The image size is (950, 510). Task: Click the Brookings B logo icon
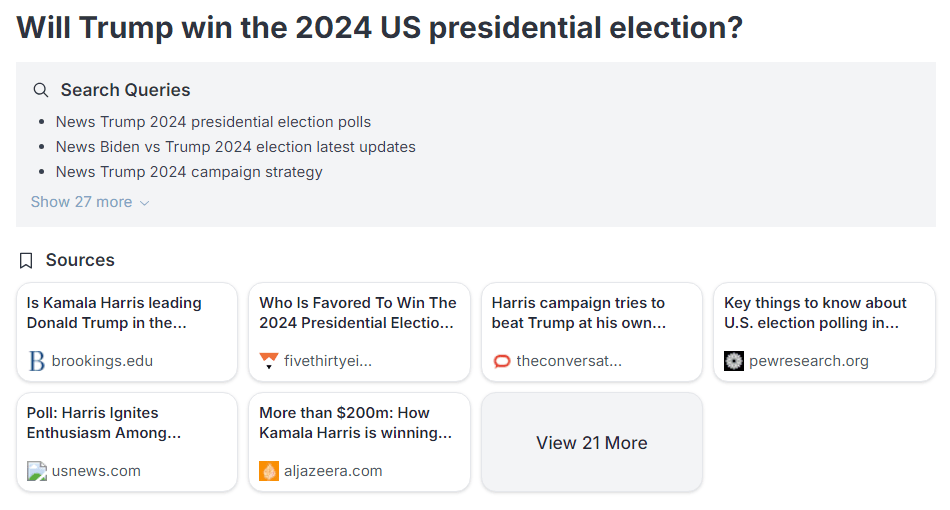click(x=37, y=361)
